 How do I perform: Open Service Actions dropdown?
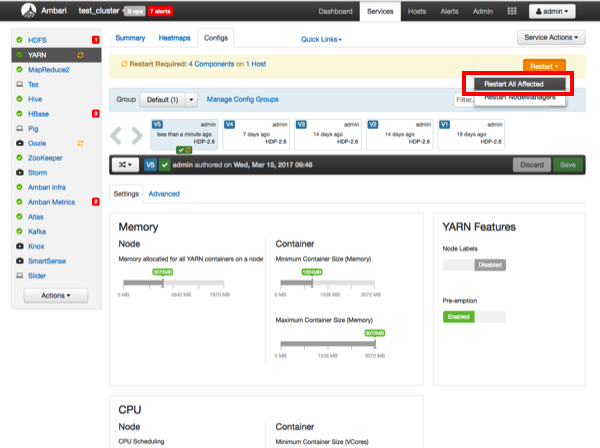pos(551,37)
